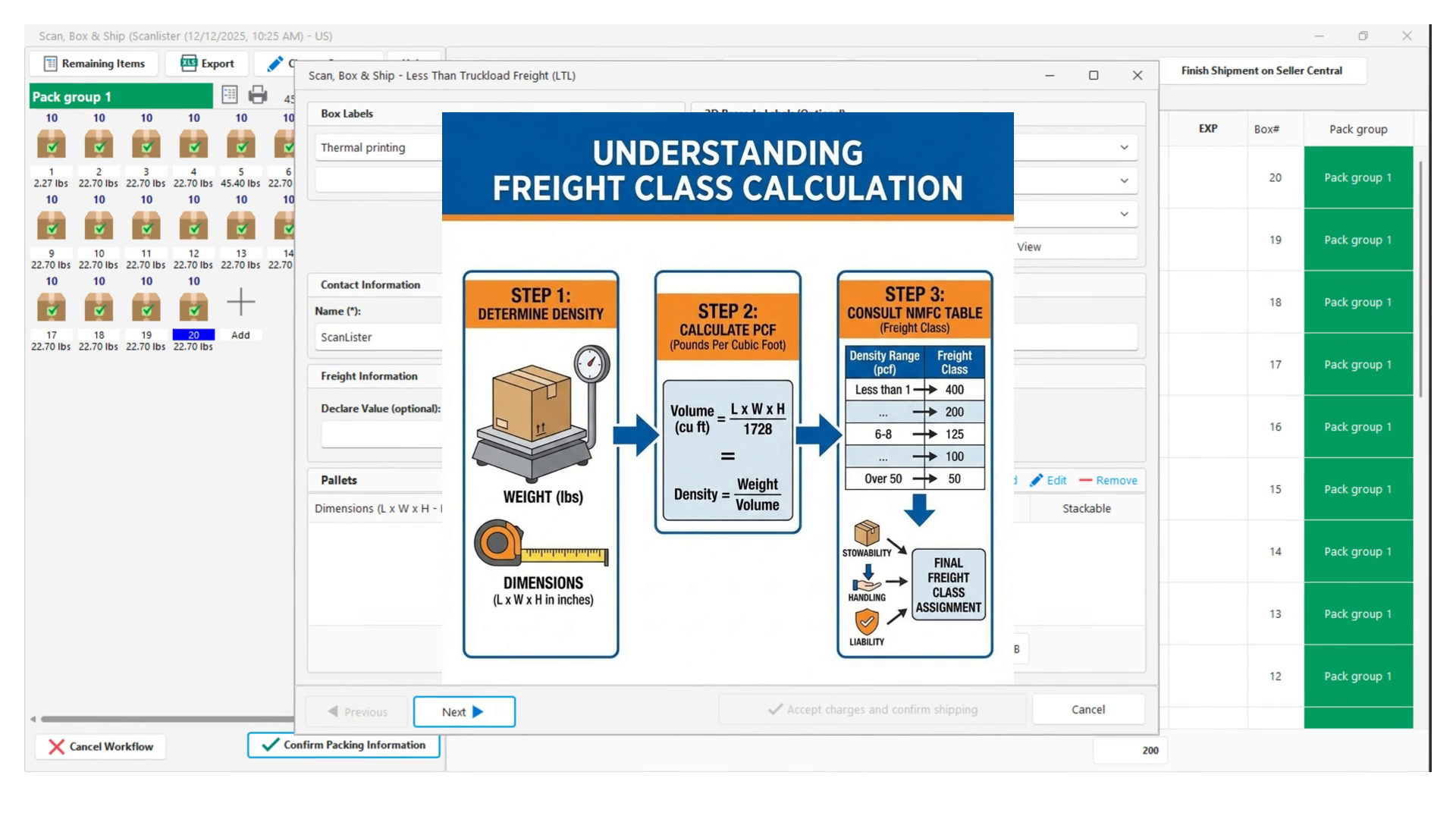Click the blue pencil Edit pallet link
Viewport: 1456px width, 819px height.
coord(1048,480)
